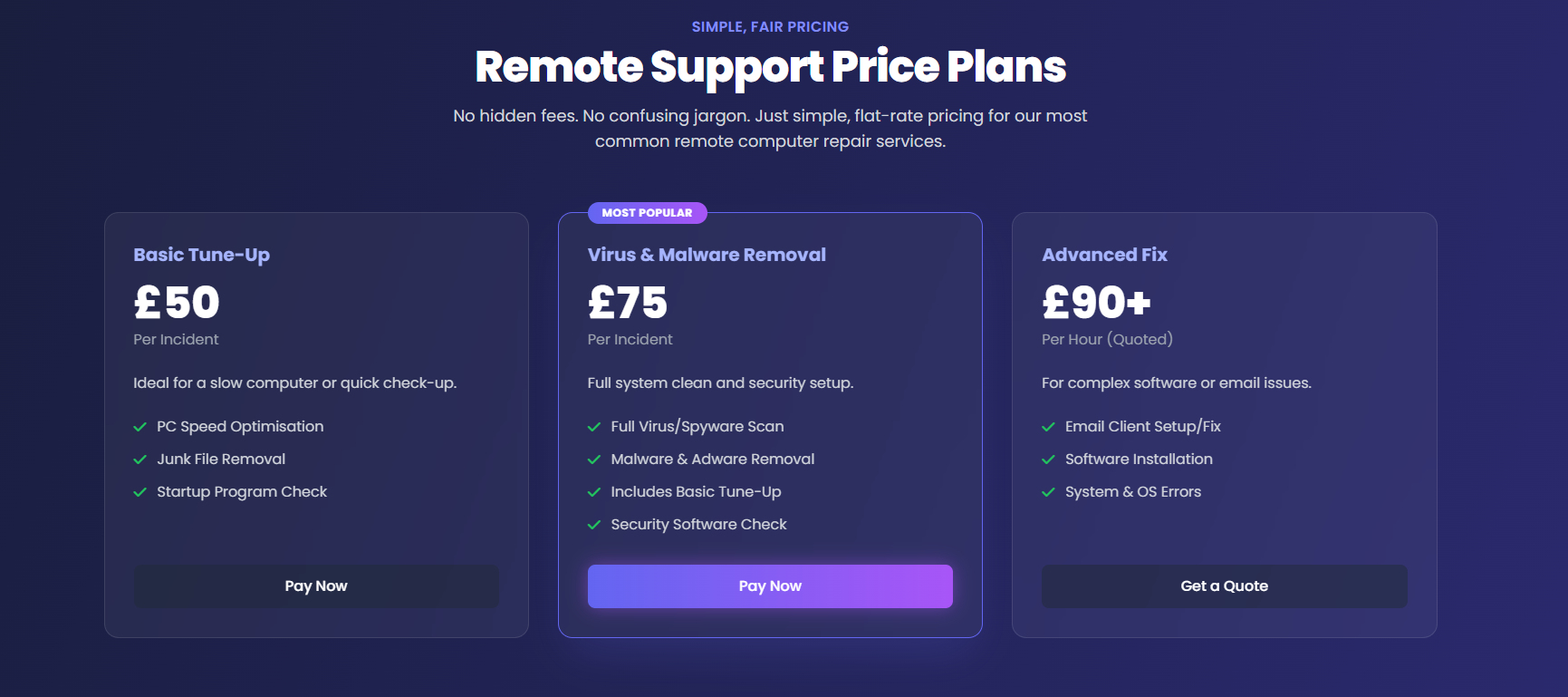This screenshot has width=1568, height=697.
Task: Click the Remote Support Price Plans heading
Action: (770, 66)
